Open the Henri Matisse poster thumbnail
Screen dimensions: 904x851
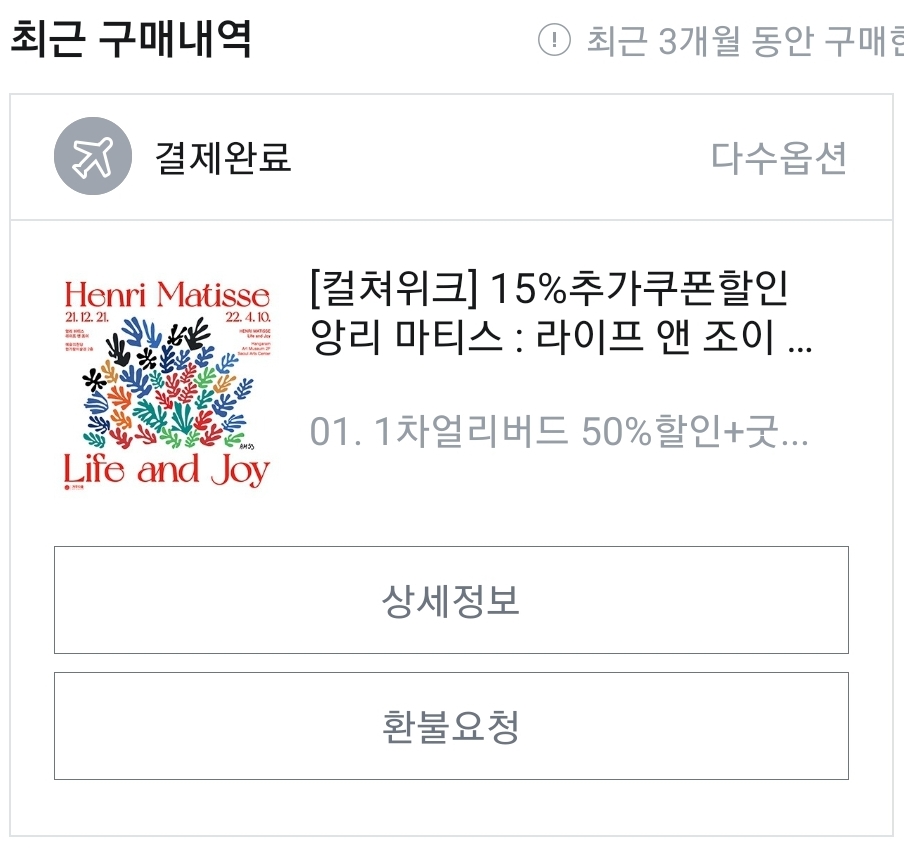(167, 385)
